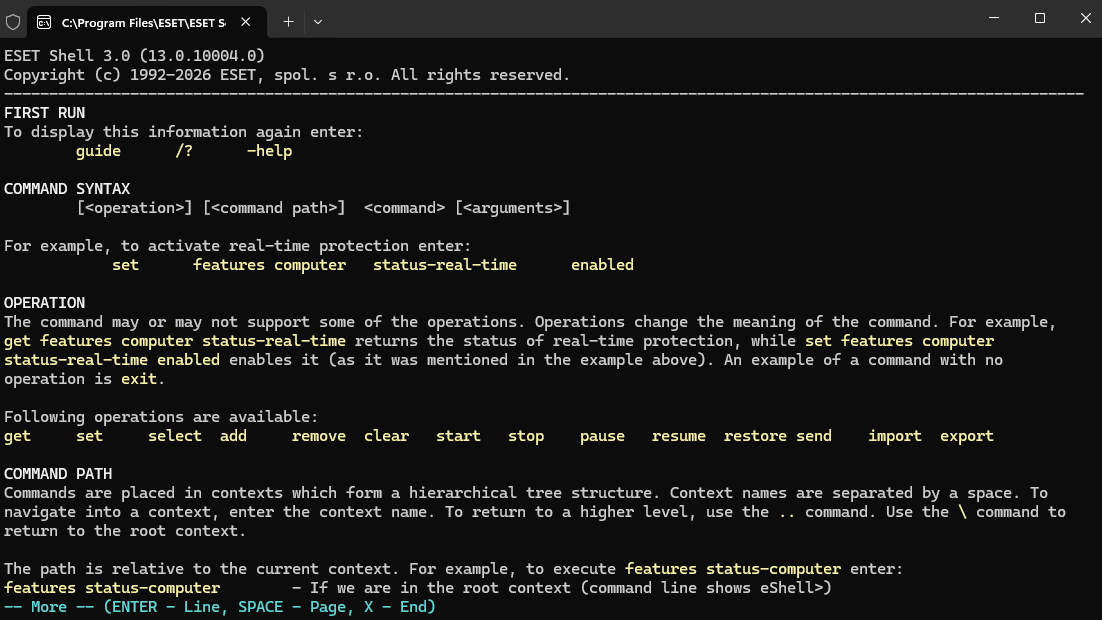
Task: Click the 'OPERATION' heading
Action: [x=44, y=302]
